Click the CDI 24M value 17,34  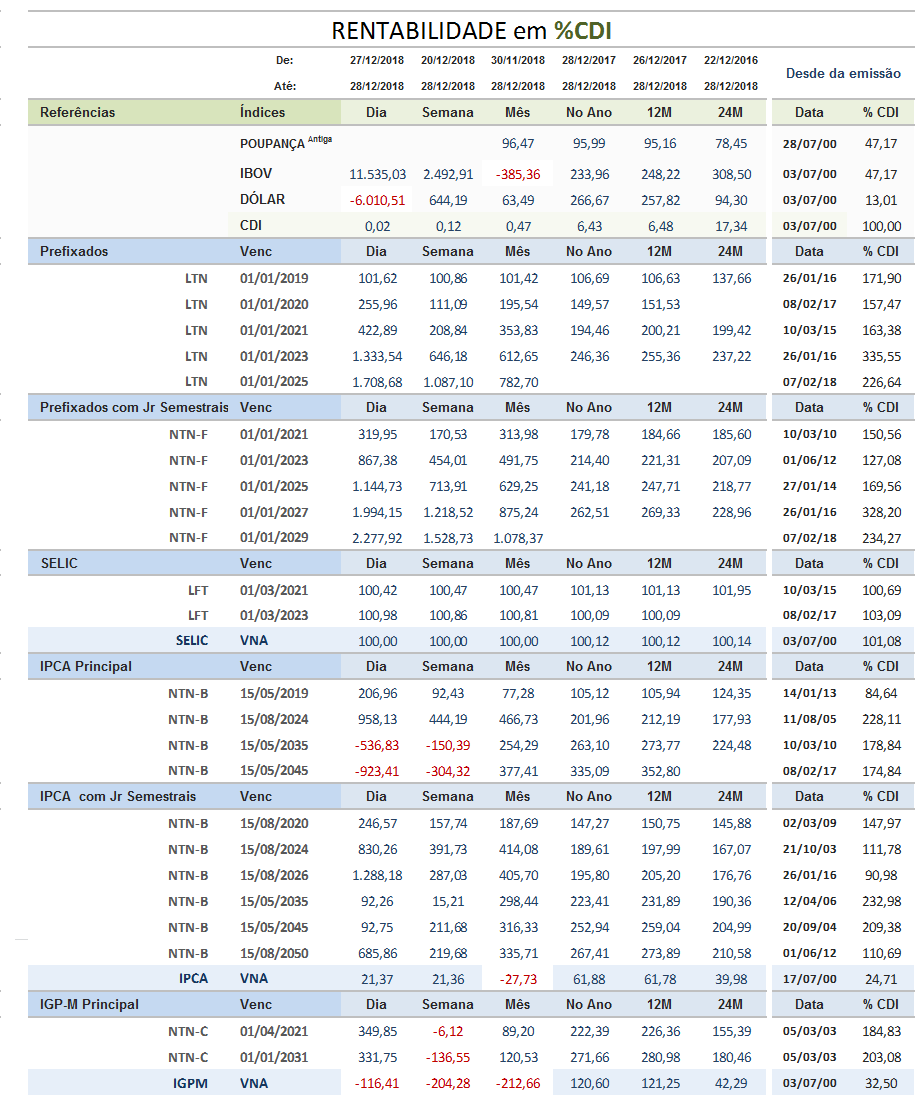(730, 227)
